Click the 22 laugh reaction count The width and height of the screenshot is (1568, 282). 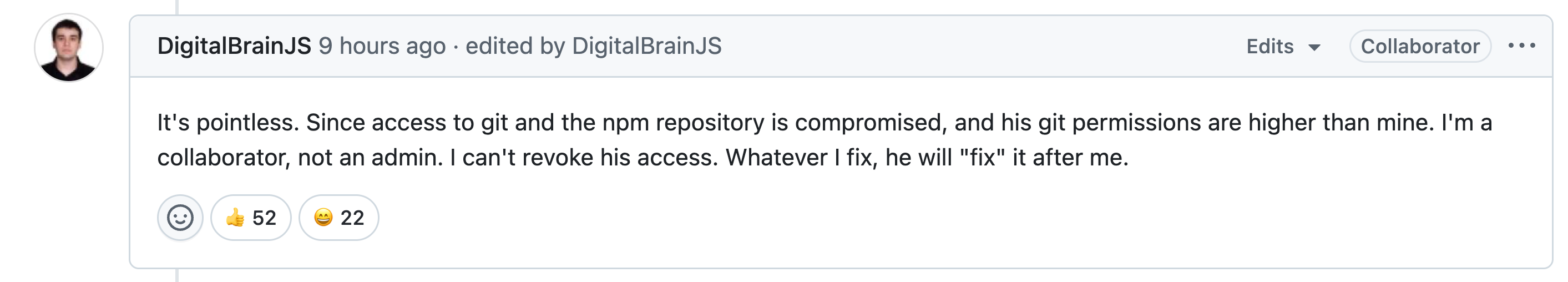click(x=352, y=218)
